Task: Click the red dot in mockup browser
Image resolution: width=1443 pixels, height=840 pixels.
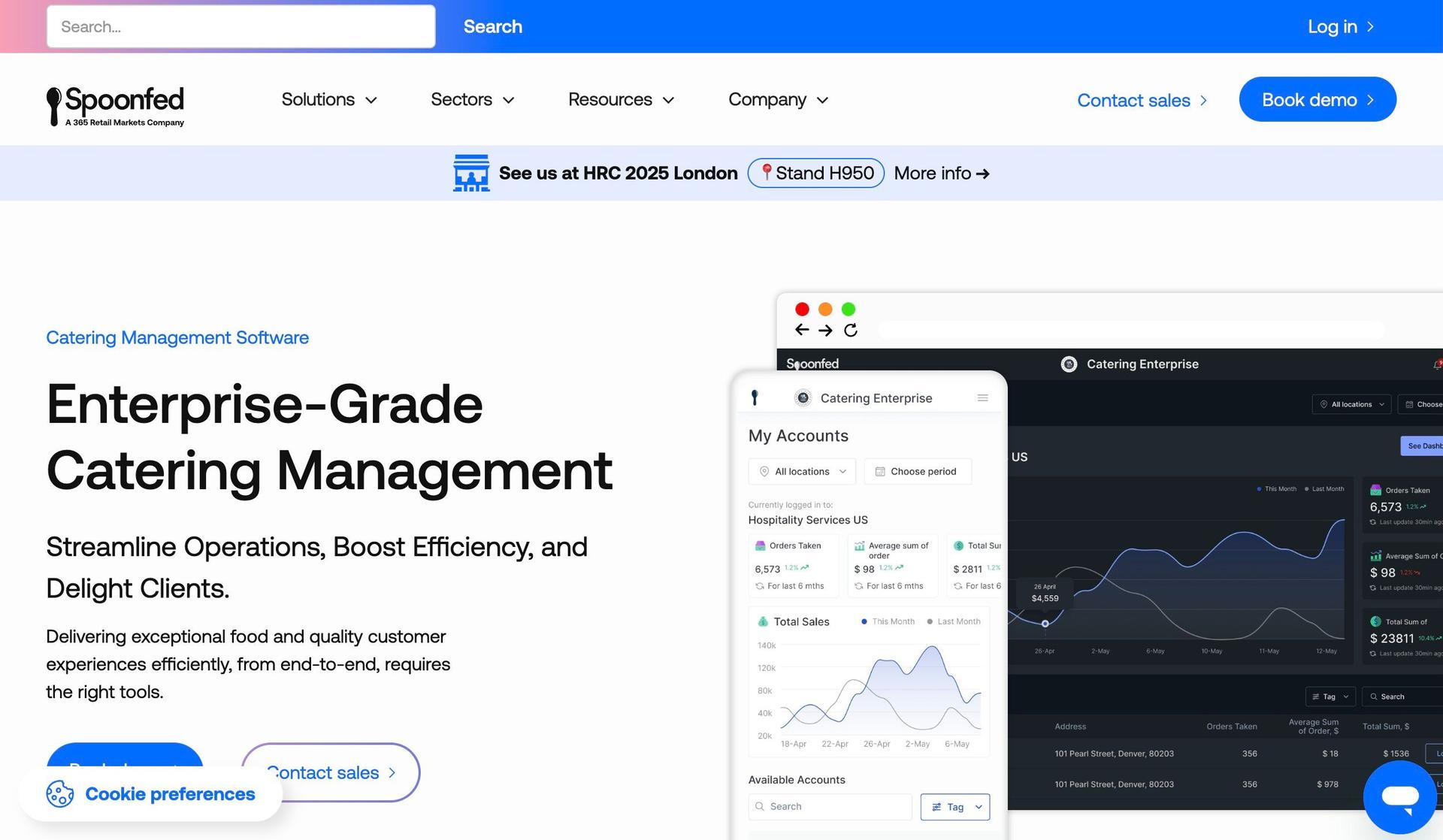Action: [x=802, y=309]
